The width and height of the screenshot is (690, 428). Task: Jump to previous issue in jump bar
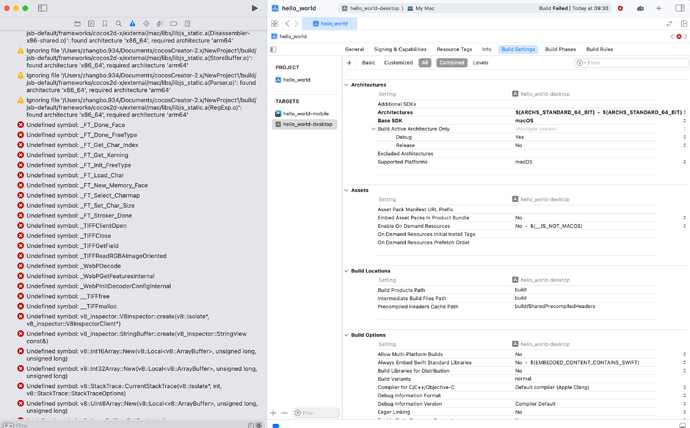pos(672,37)
